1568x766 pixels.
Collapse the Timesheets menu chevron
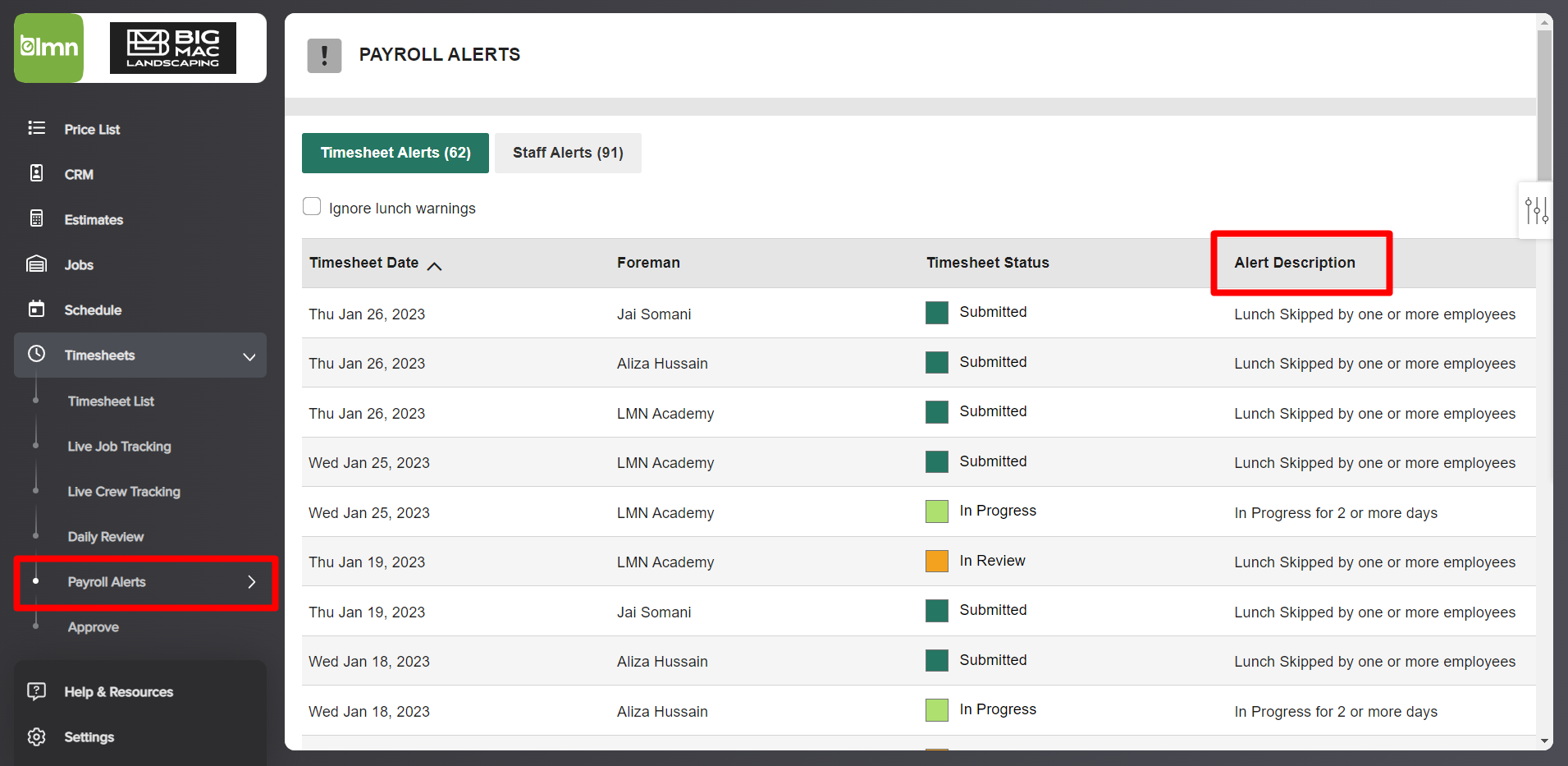[x=249, y=356]
